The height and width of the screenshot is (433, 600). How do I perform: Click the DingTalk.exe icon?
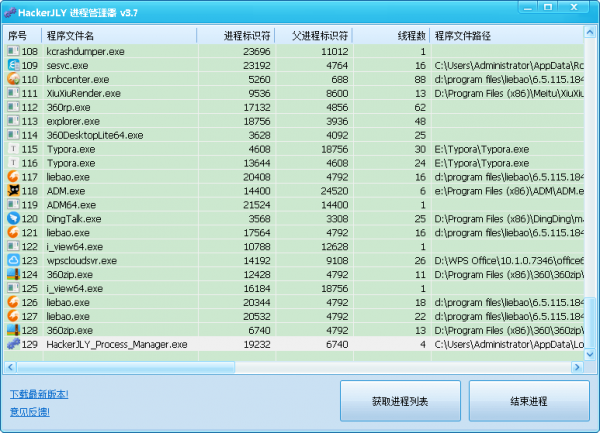(x=13, y=218)
